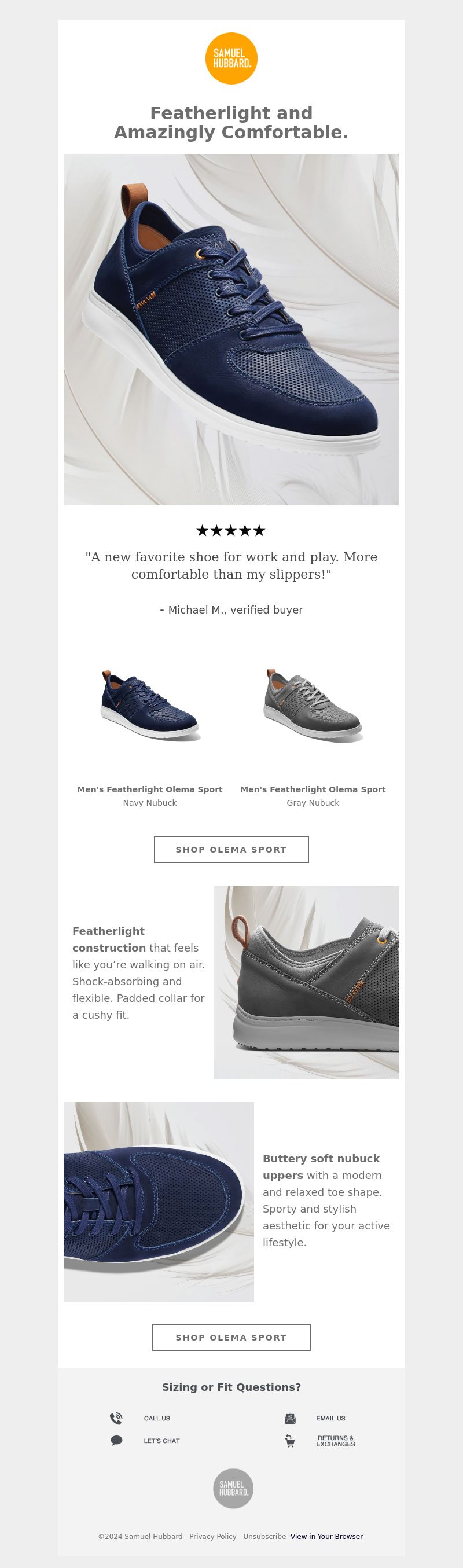The width and height of the screenshot is (463, 1568).
Task: Click first Shop Olema Sport button
Action: point(231,850)
